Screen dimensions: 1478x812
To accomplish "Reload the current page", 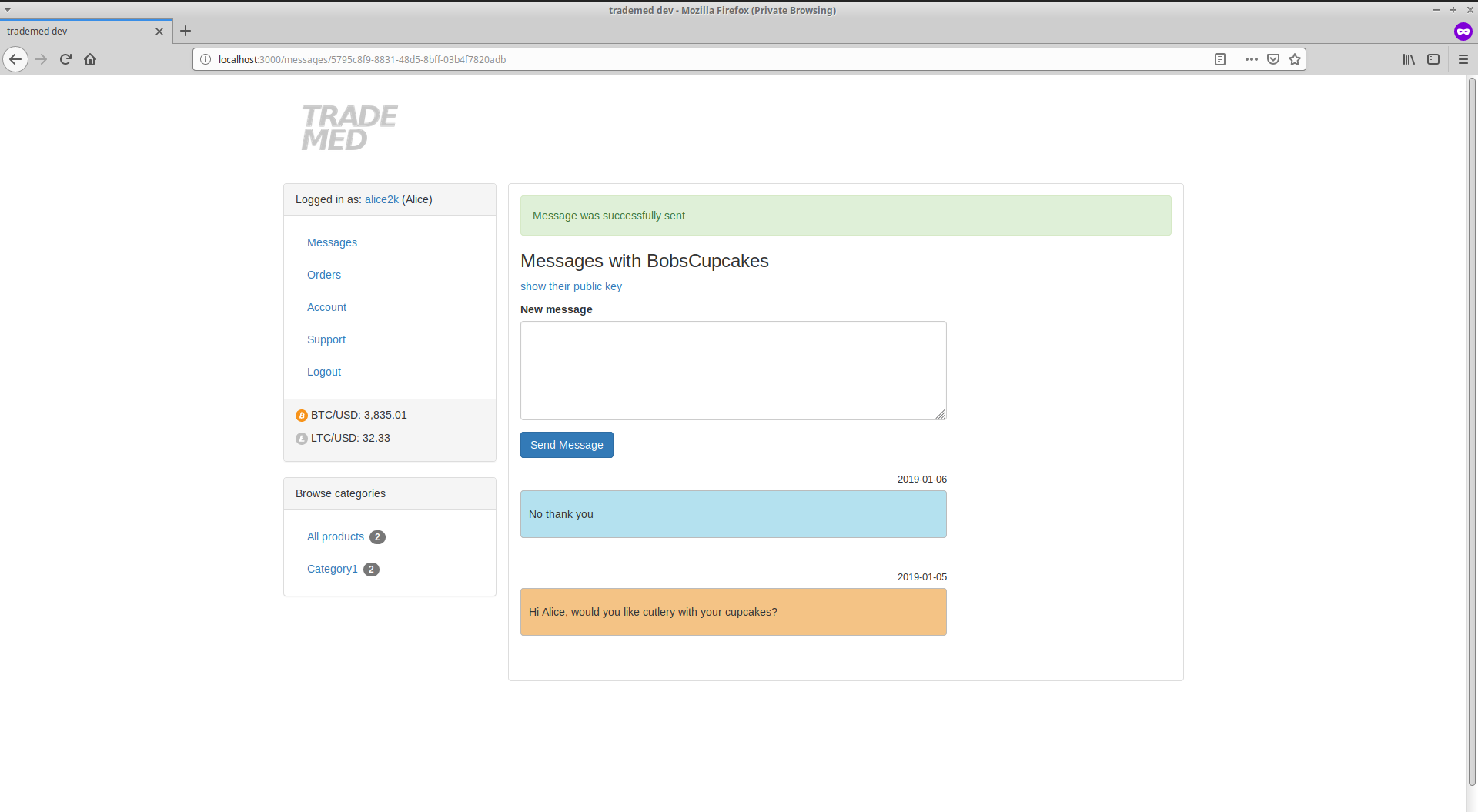I will [65, 59].
